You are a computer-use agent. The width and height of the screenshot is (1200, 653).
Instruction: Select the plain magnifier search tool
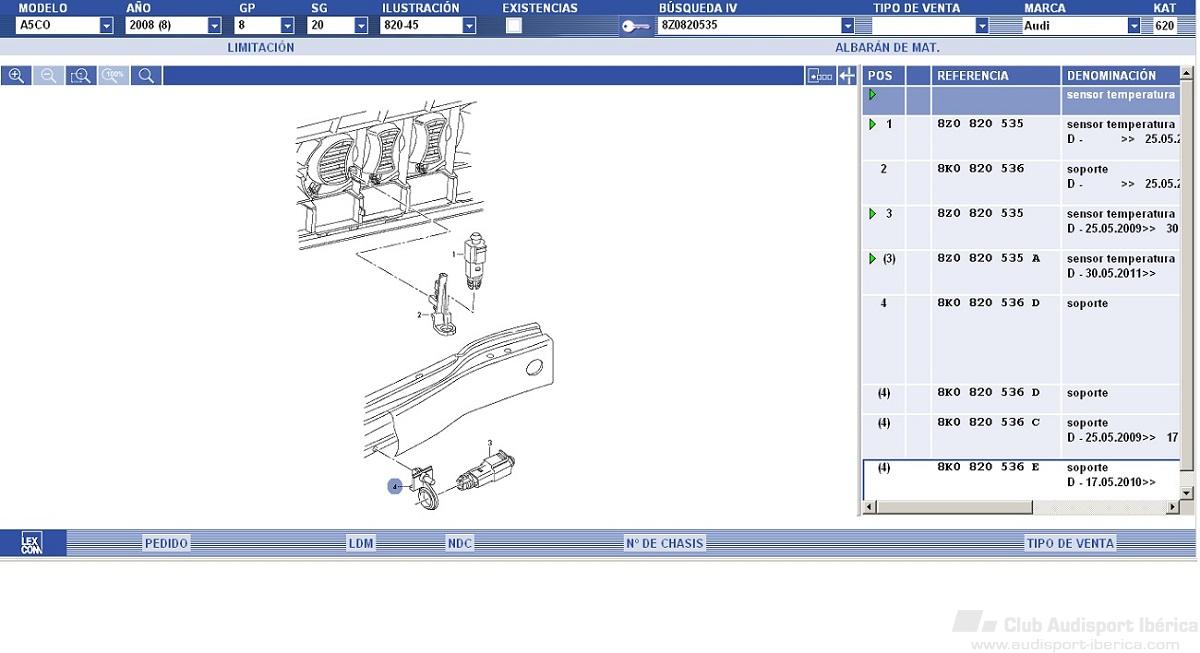(x=146, y=76)
